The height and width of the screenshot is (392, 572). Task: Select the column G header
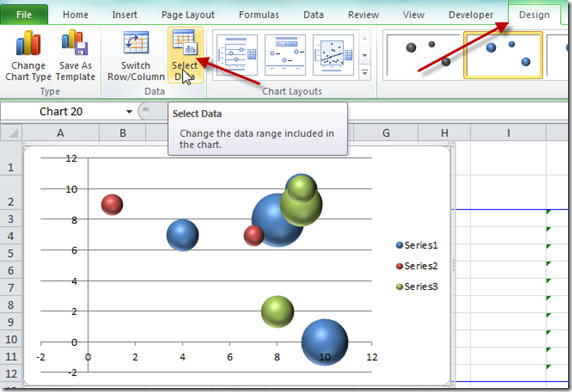(386, 133)
